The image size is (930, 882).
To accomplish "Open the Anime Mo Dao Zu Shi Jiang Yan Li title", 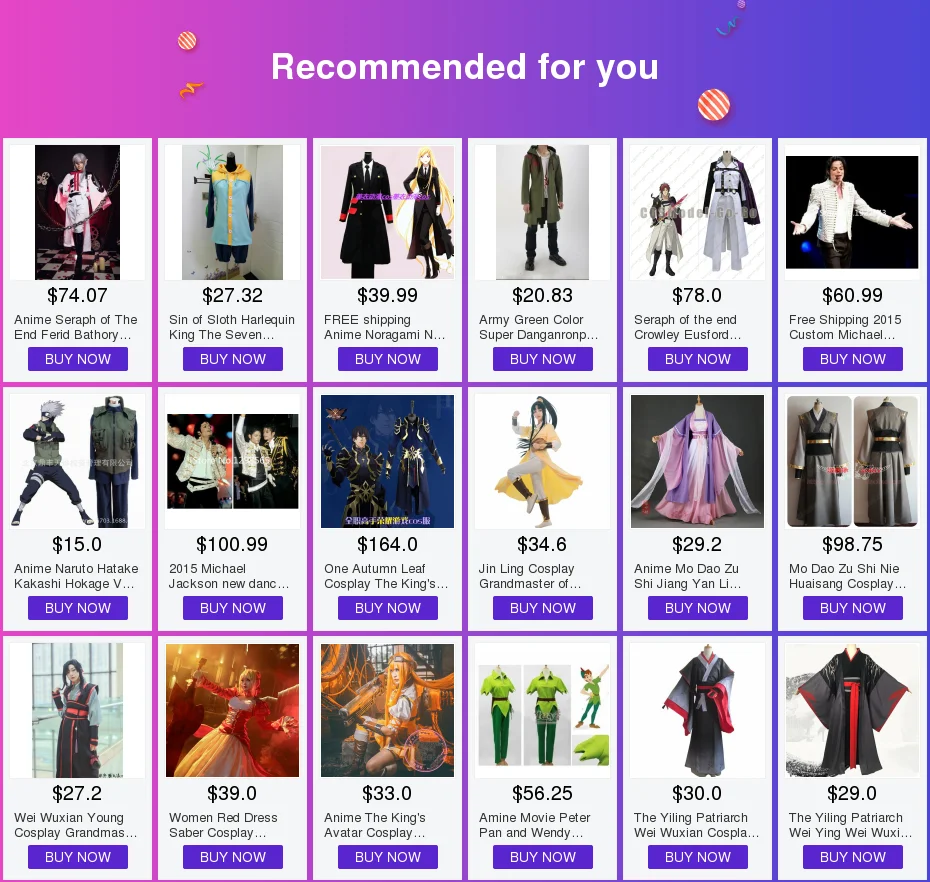I will pos(688,576).
